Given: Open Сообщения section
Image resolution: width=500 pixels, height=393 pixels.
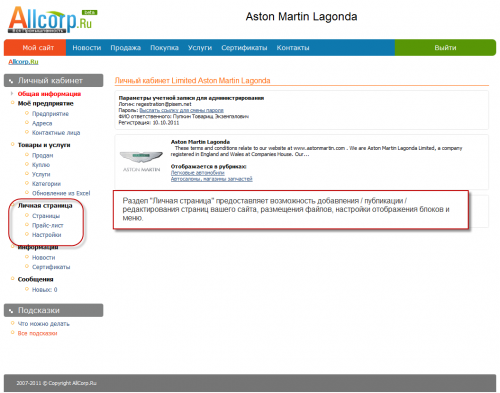Looking at the screenshot, I should click(36, 279).
